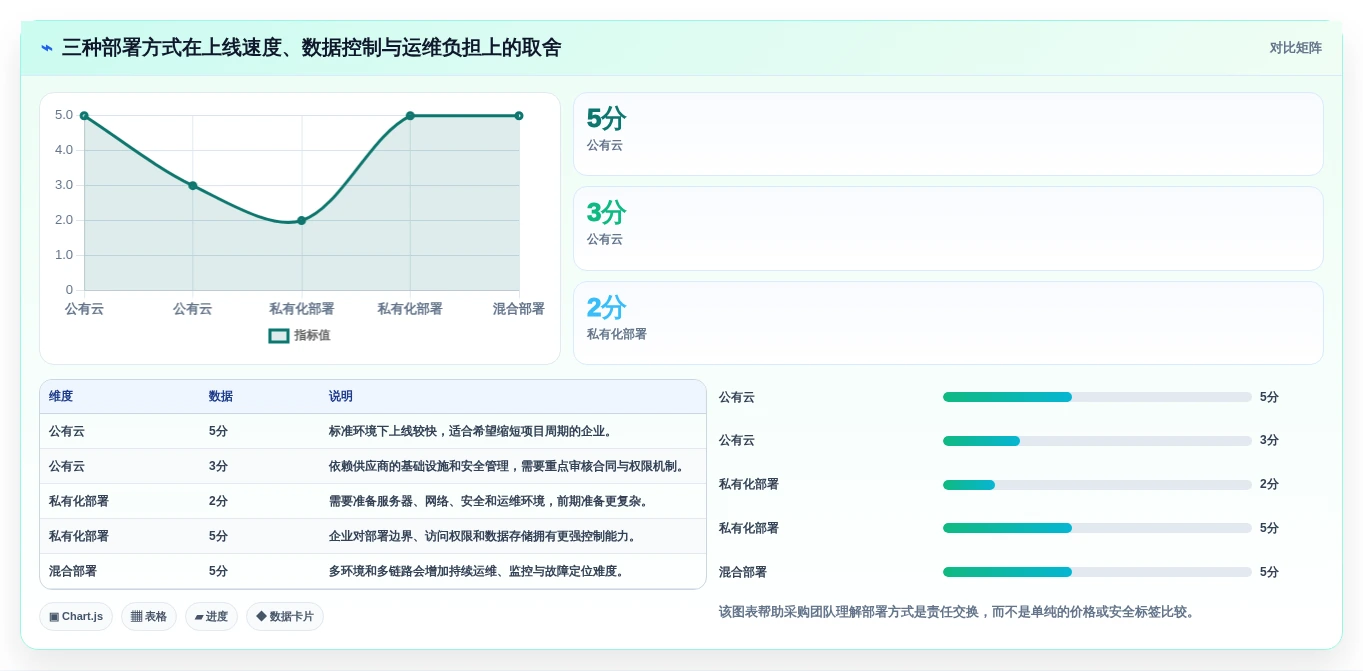Viewport: 1363px width, 671px height.
Task: Click the 私有化部署 2分 progress bar
Action: point(1097,485)
